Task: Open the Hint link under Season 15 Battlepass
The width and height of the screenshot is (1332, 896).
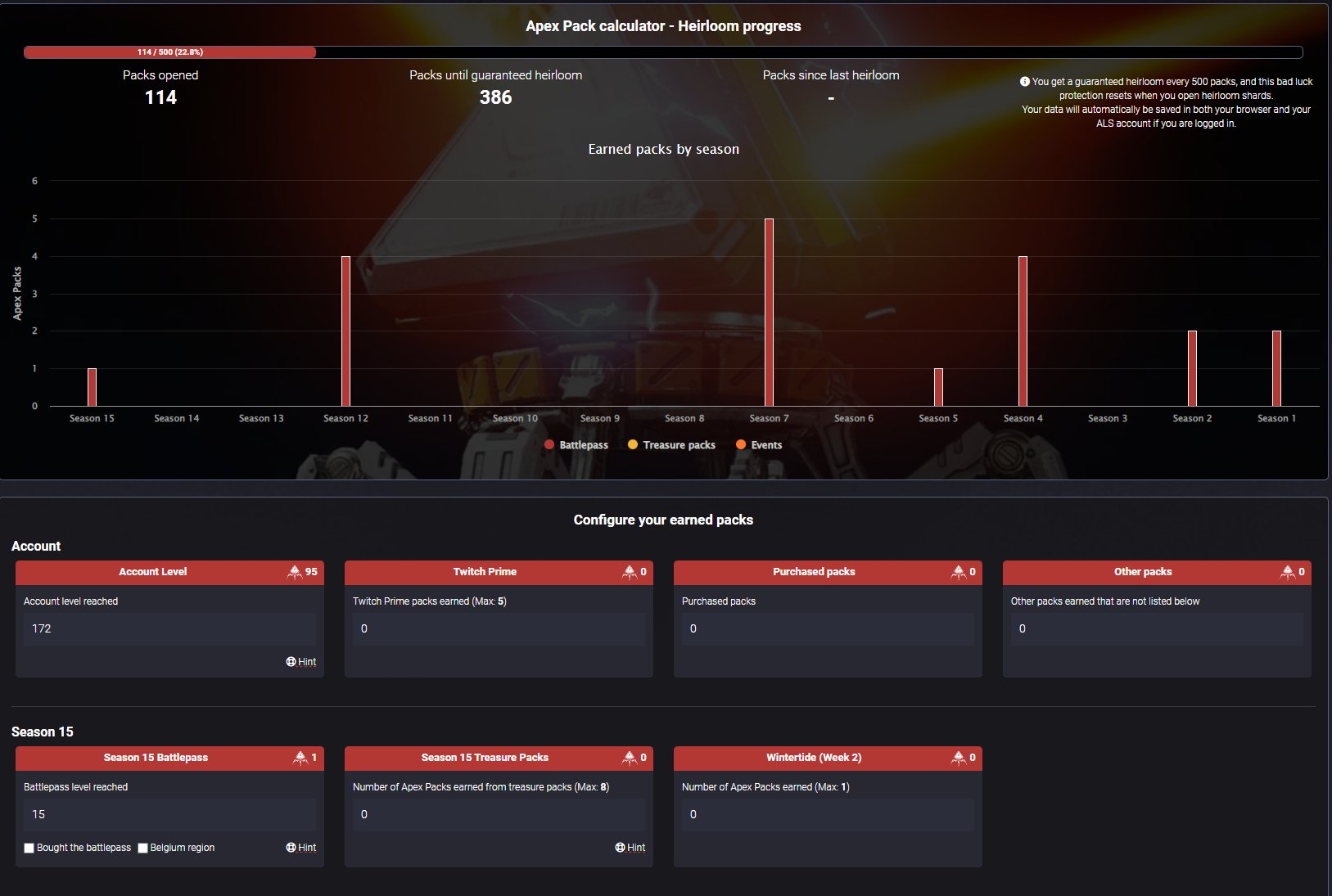Action: pos(307,848)
